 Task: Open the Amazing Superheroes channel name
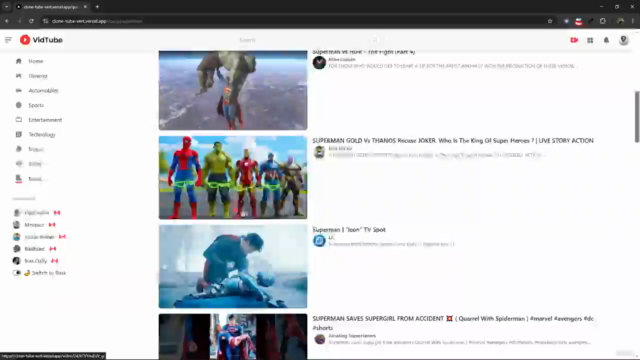[352, 336]
